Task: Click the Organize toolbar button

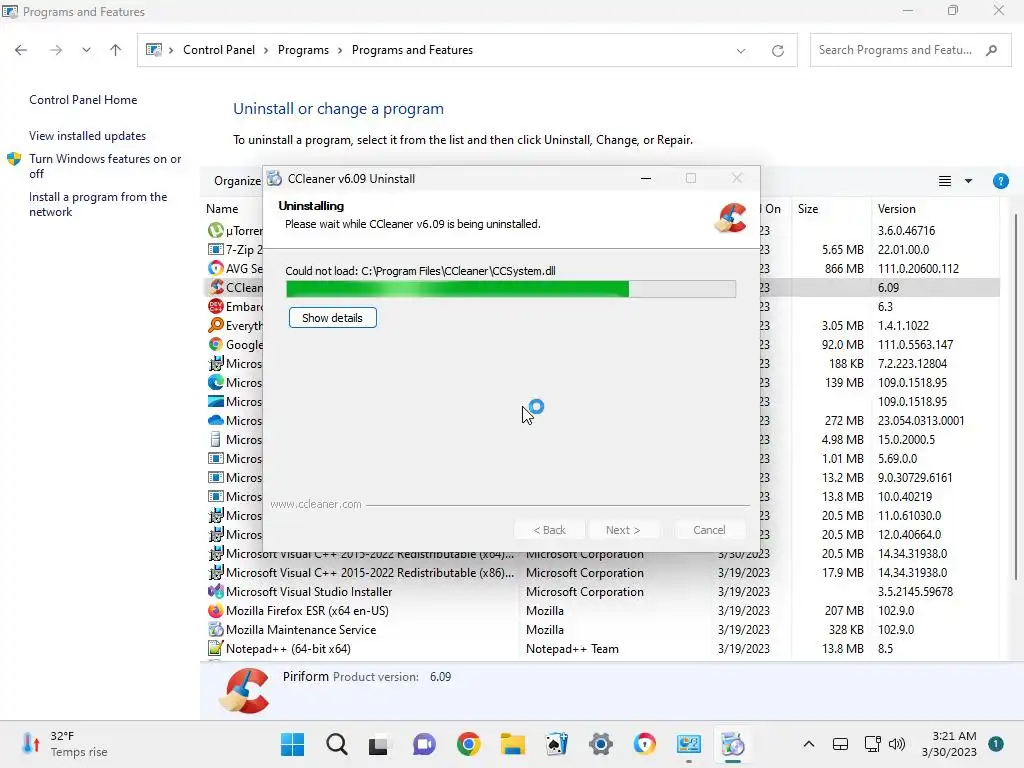Action: [238, 181]
